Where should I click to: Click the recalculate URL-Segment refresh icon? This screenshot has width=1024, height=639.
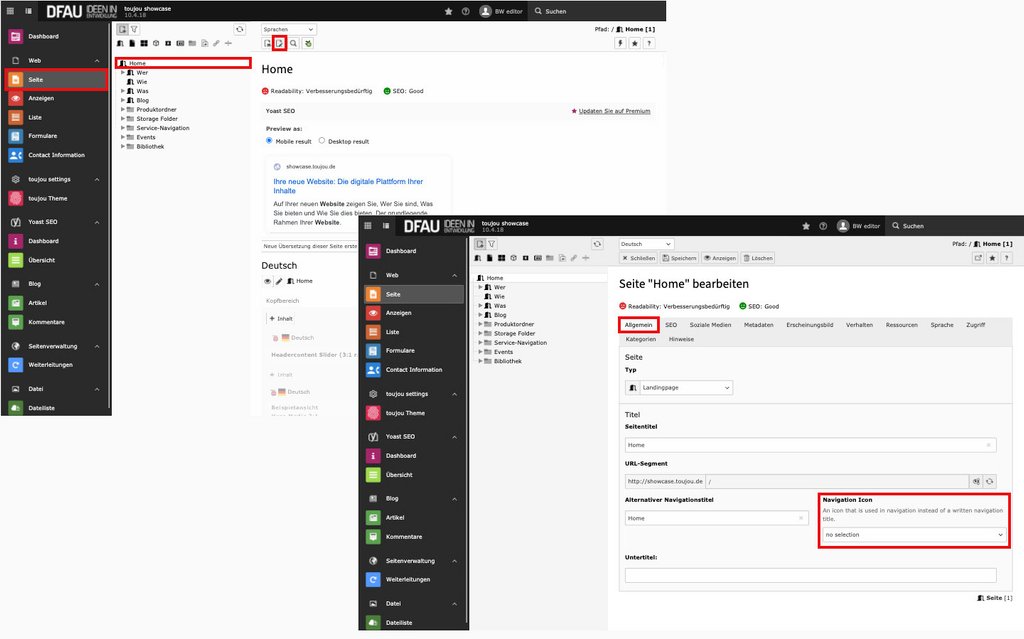click(x=990, y=481)
